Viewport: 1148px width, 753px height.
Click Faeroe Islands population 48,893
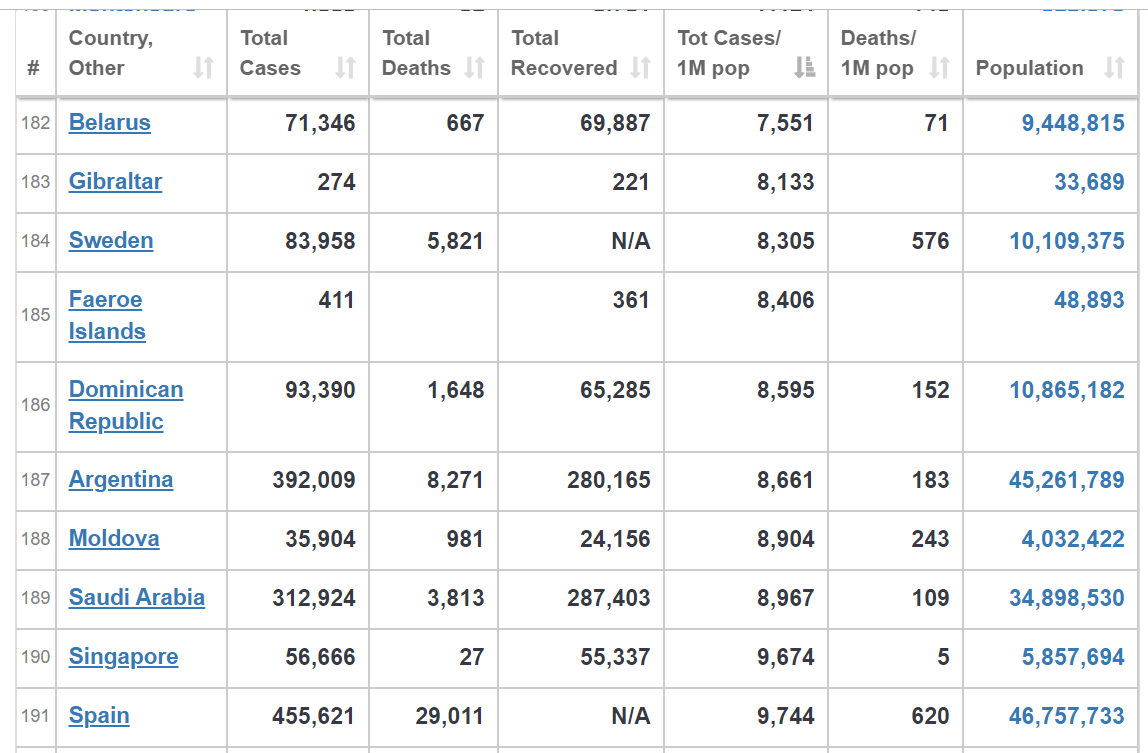pyautogui.click(x=1089, y=300)
